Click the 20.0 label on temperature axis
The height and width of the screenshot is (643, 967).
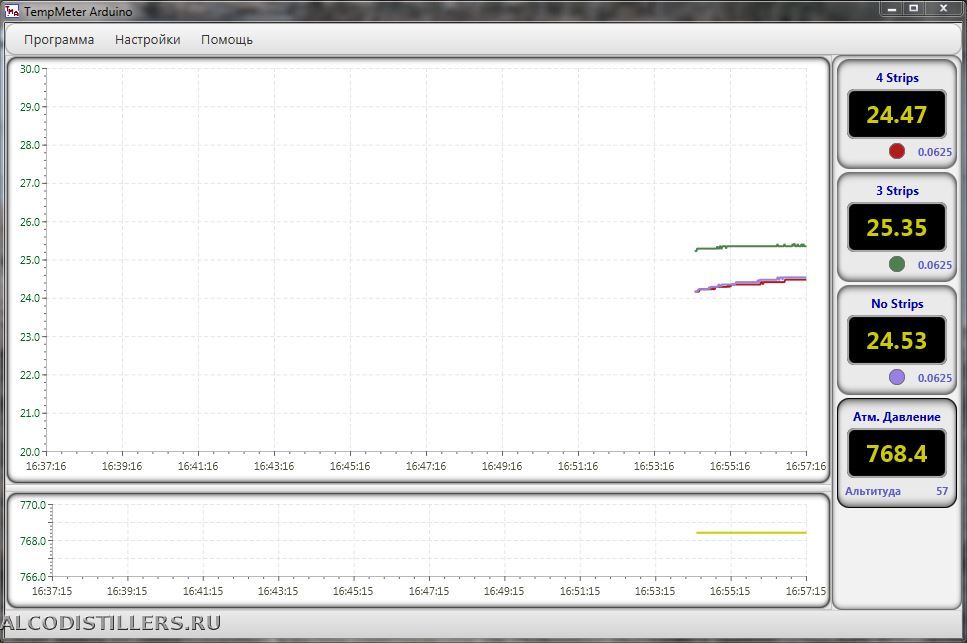click(29, 452)
